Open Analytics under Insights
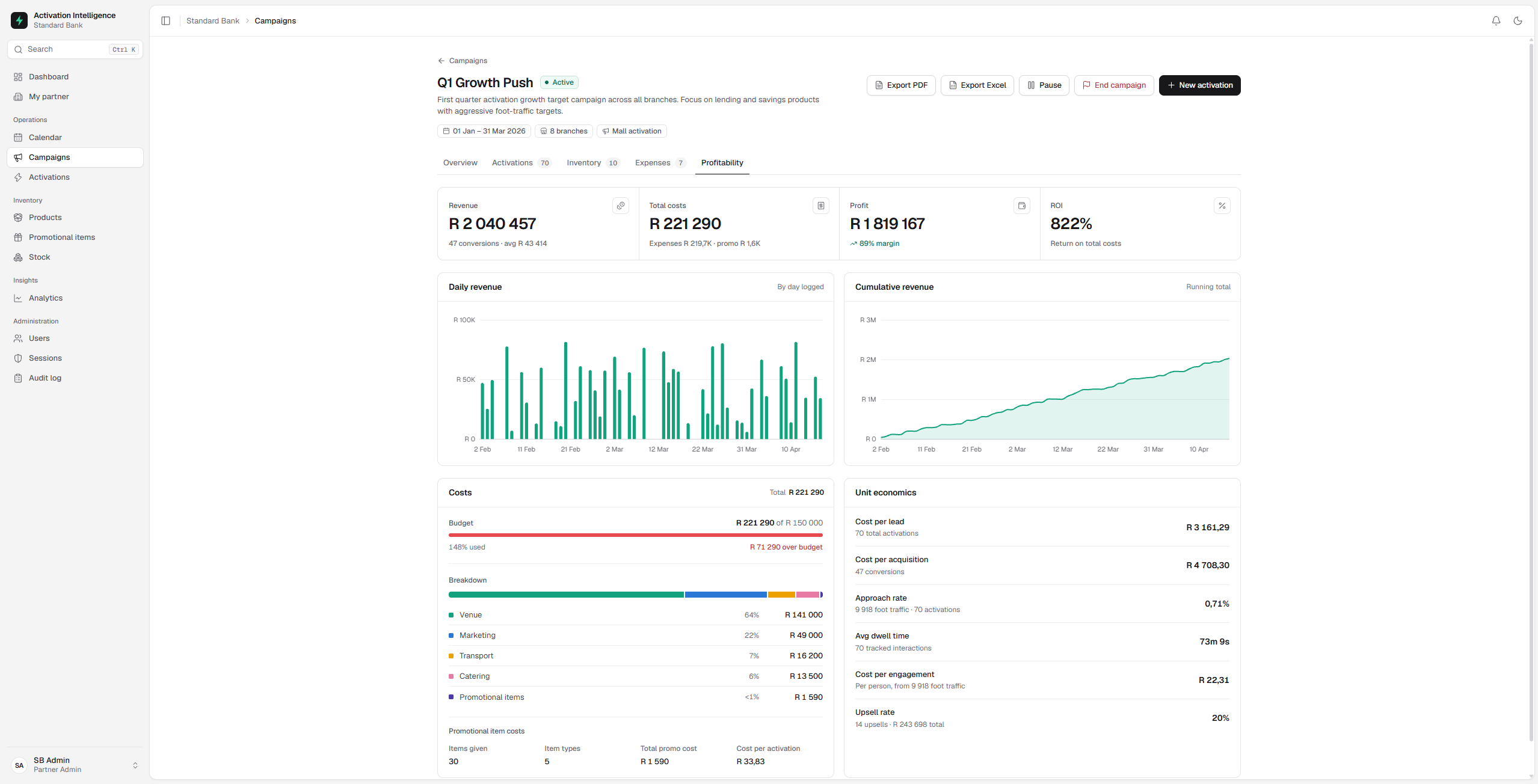Viewport: 1538px width, 784px height. (75, 298)
